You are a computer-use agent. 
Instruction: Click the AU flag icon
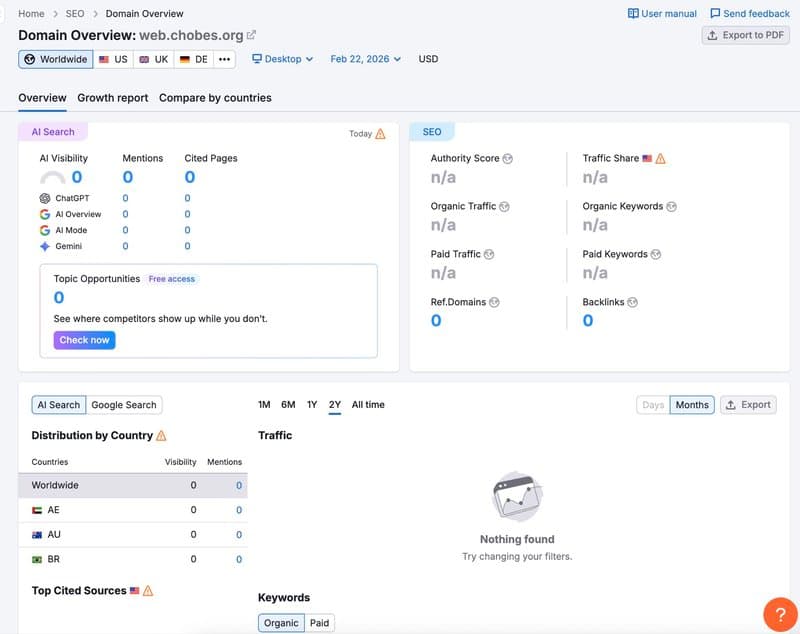[37, 535]
